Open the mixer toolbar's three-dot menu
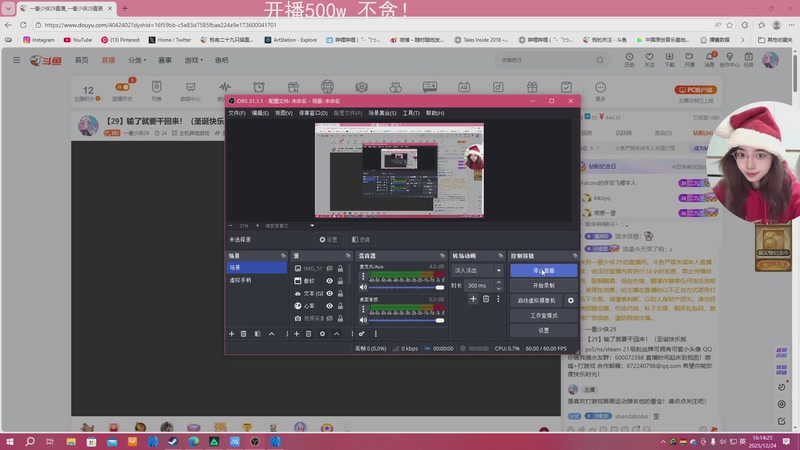Viewport: 800px width, 450px height. click(x=376, y=334)
